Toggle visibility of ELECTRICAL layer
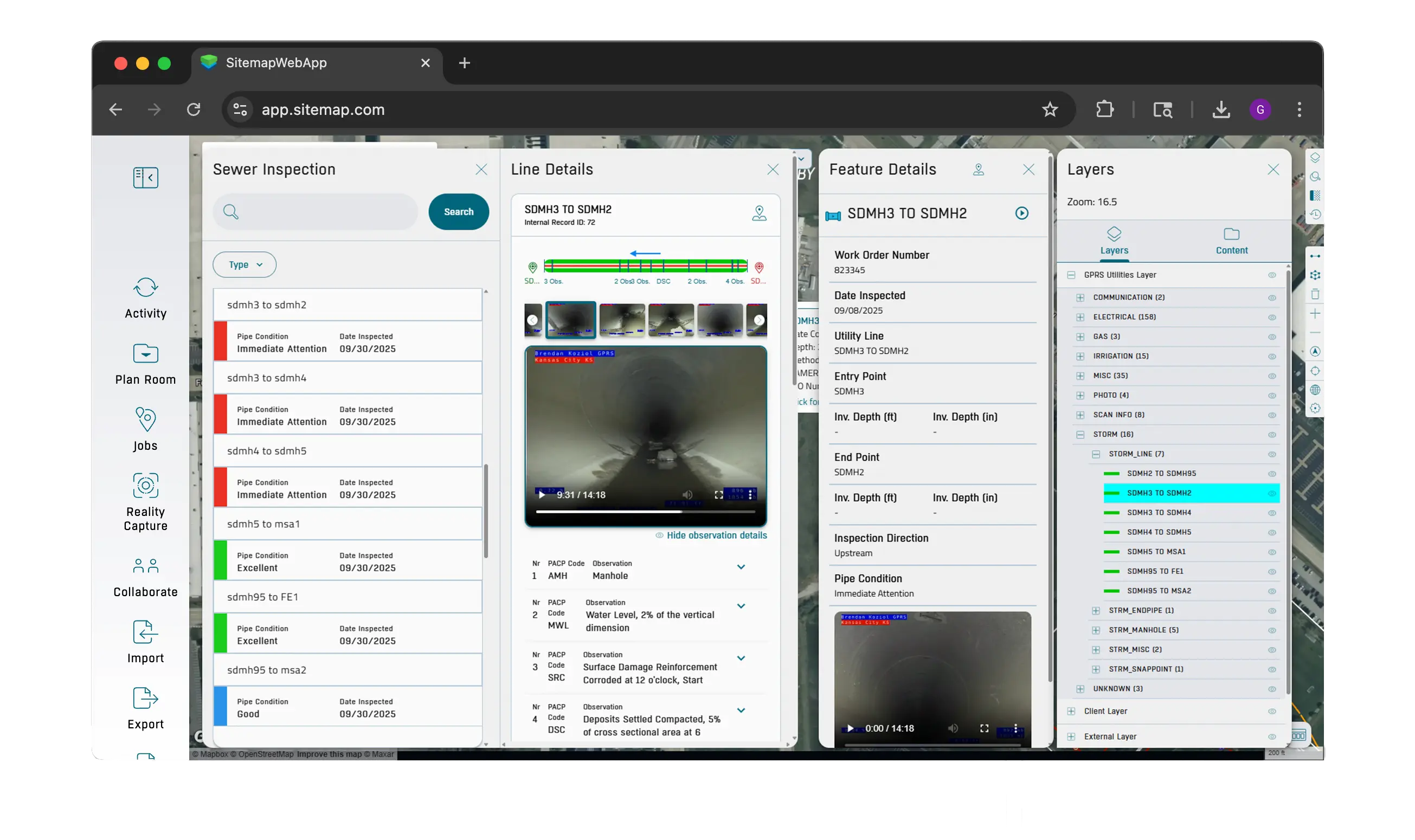This screenshot has width=1415, height=840. pos(1272,317)
